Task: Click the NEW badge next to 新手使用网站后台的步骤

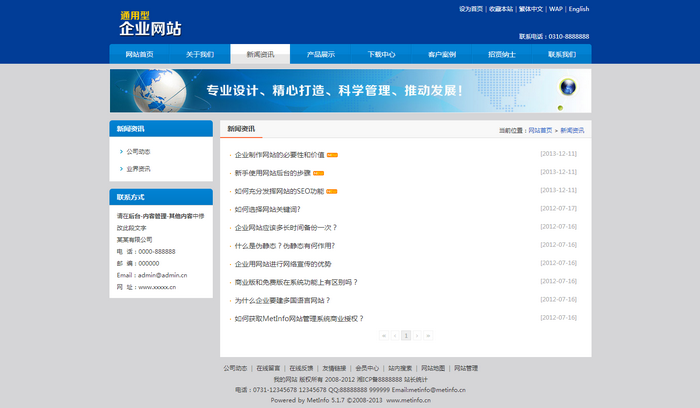Action: [x=318, y=173]
